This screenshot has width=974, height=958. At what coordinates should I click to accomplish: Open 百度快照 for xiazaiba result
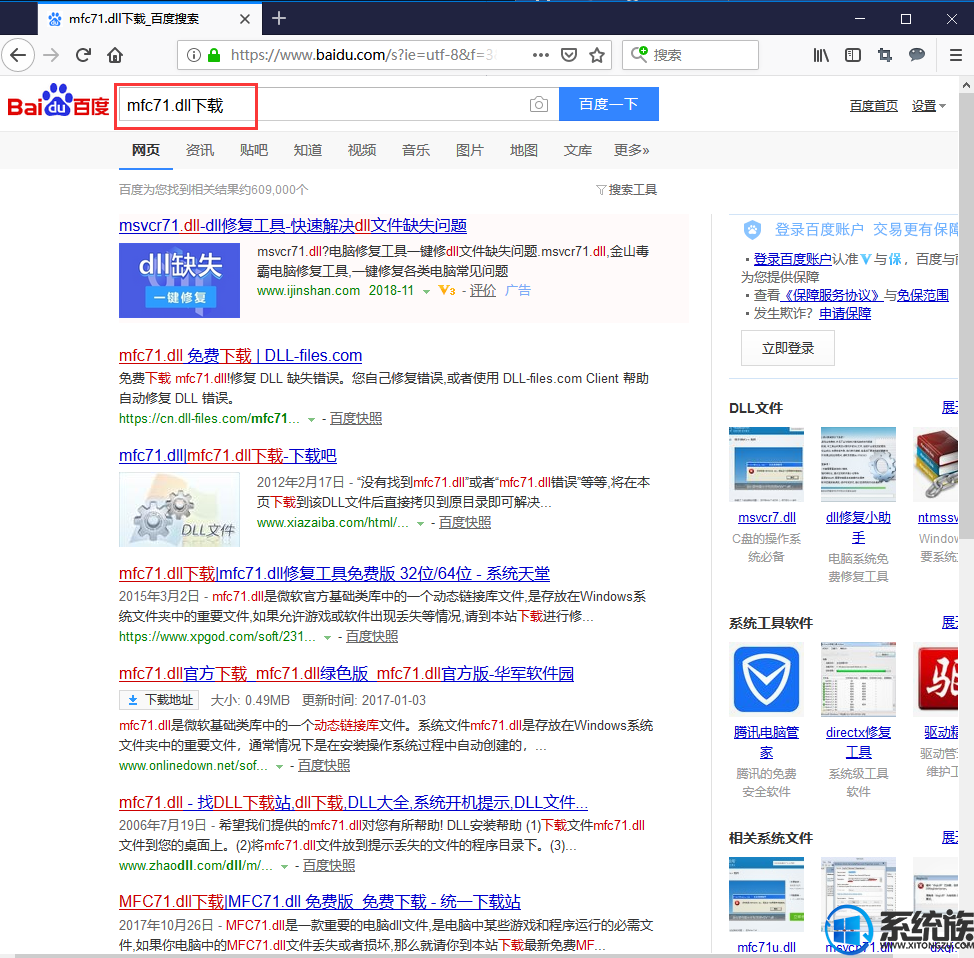coord(465,523)
